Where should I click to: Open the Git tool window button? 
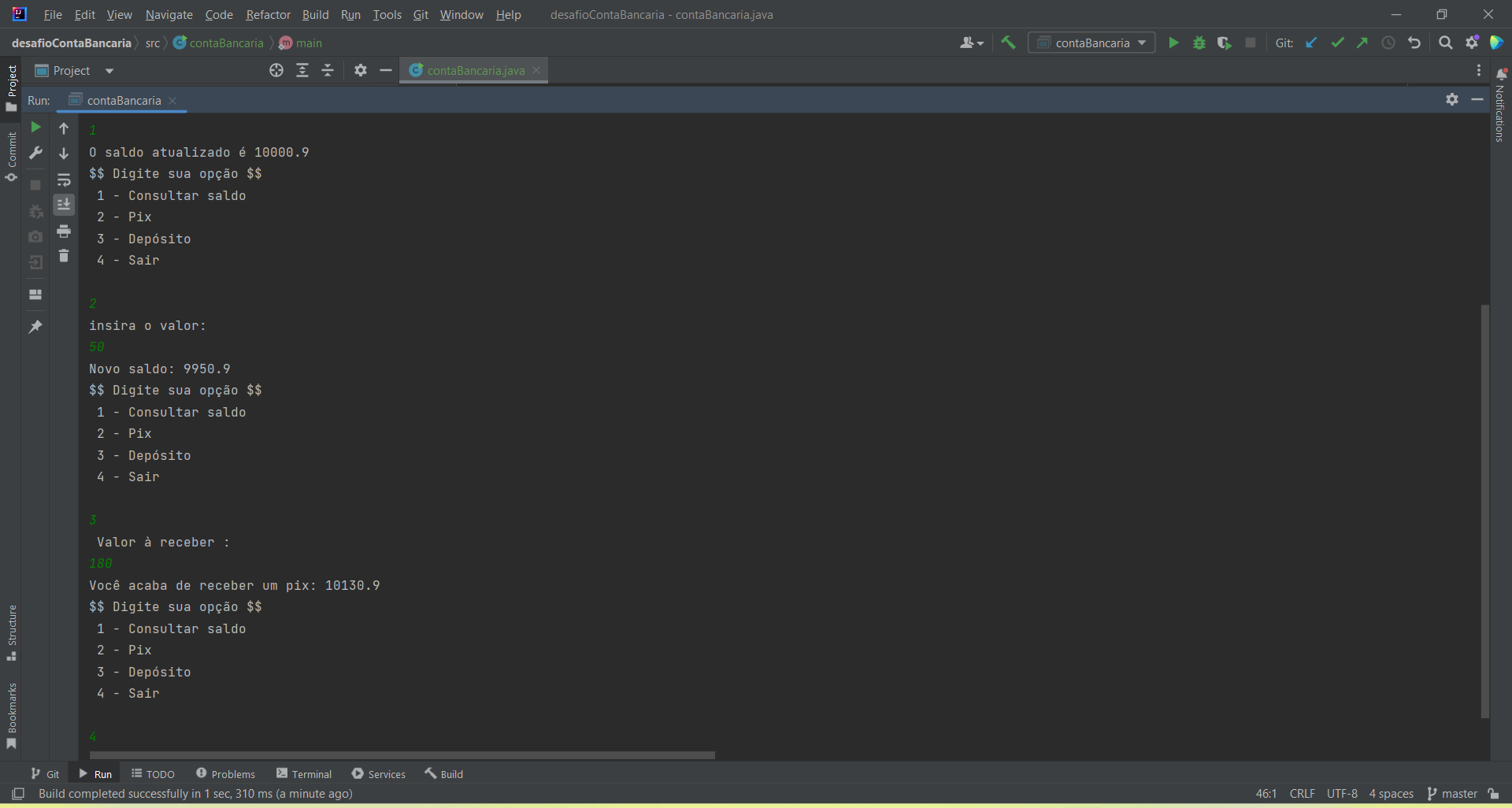click(x=46, y=774)
